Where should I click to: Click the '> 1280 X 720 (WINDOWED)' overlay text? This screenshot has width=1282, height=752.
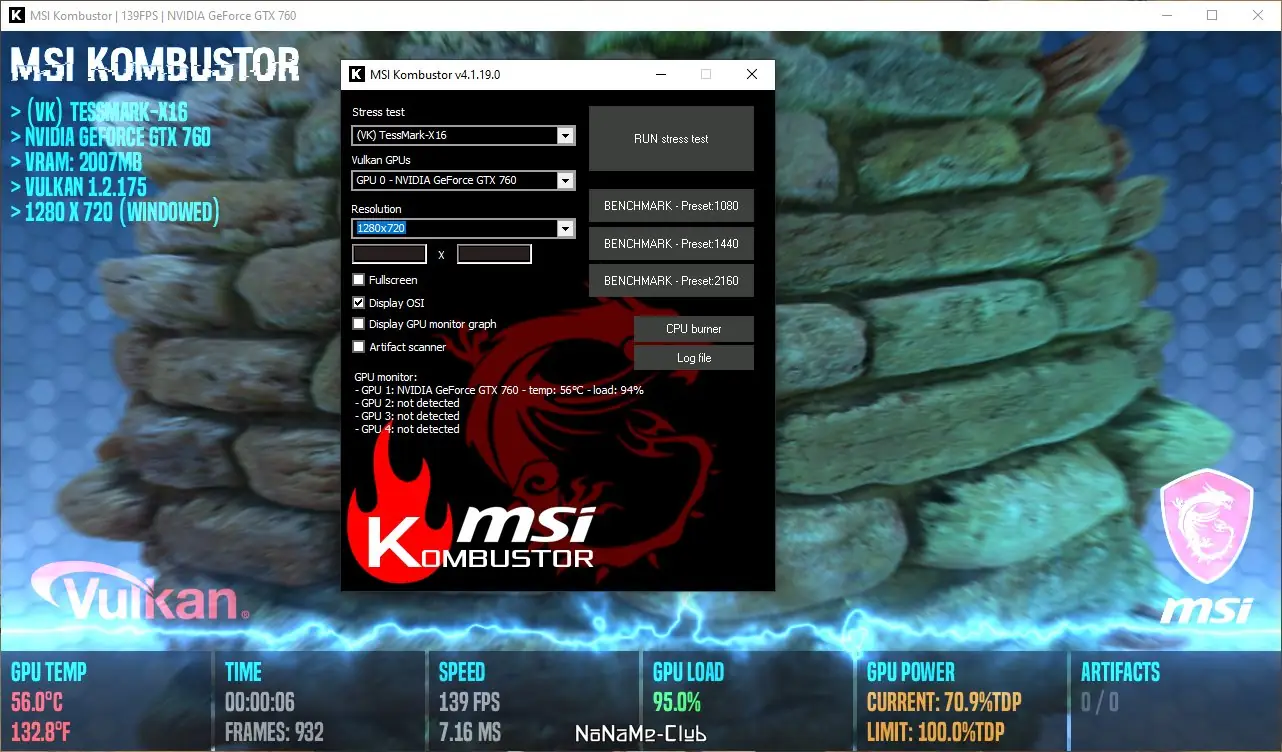tap(114, 212)
